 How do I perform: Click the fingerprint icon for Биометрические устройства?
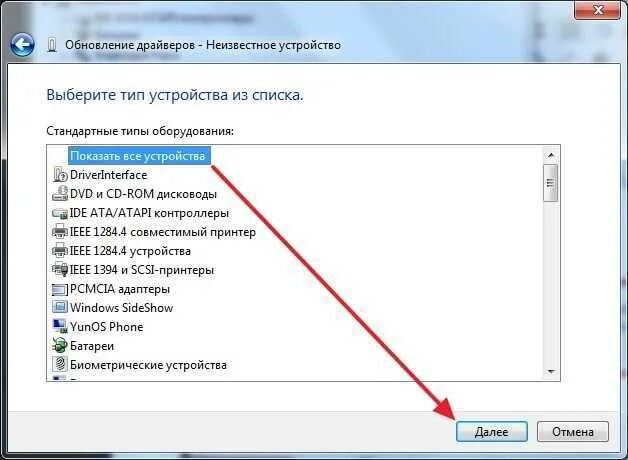click(60, 365)
